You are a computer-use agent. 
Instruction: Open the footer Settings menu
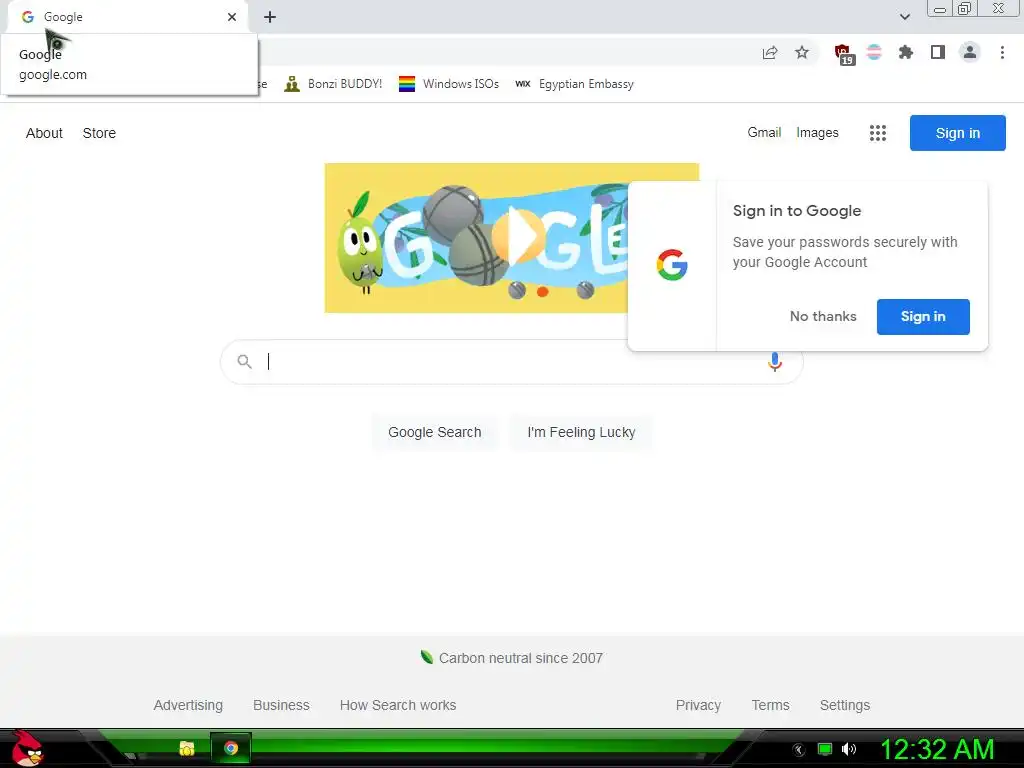[844, 705]
